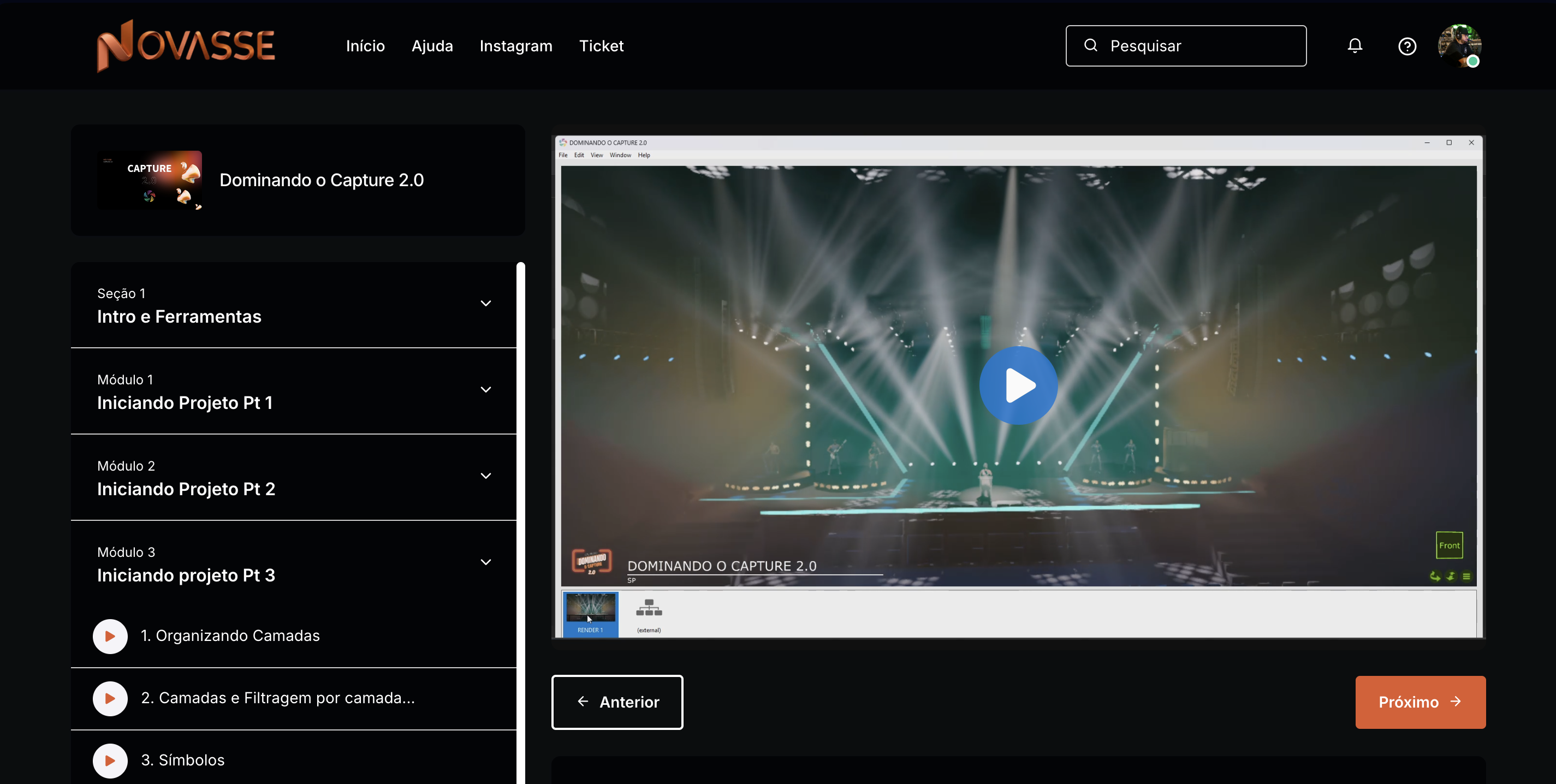Click the module list scrollbar
The height and width of the screenshot is (784, 1556).
click(x=521, y=523)
